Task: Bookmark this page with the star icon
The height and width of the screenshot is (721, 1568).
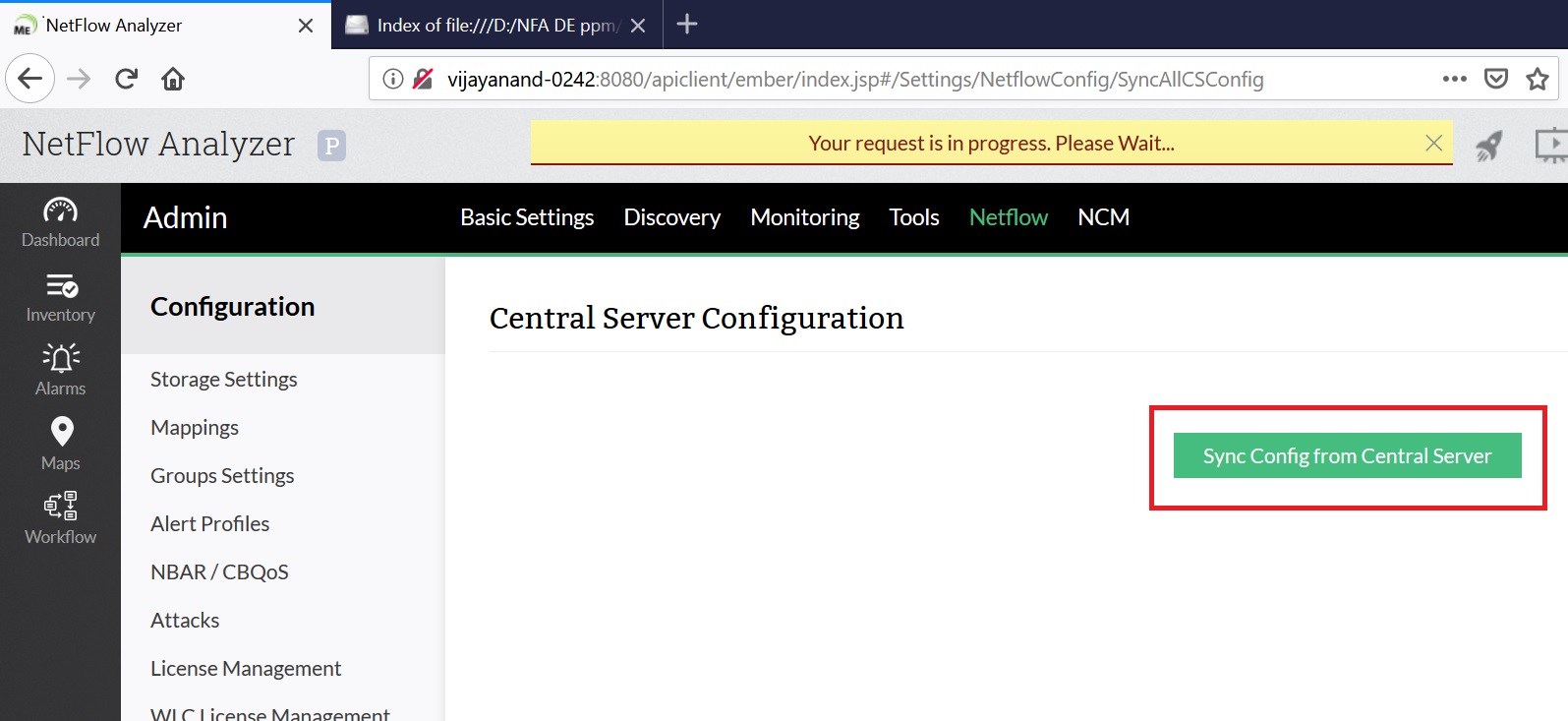Action: click(x=1538, y=79)
